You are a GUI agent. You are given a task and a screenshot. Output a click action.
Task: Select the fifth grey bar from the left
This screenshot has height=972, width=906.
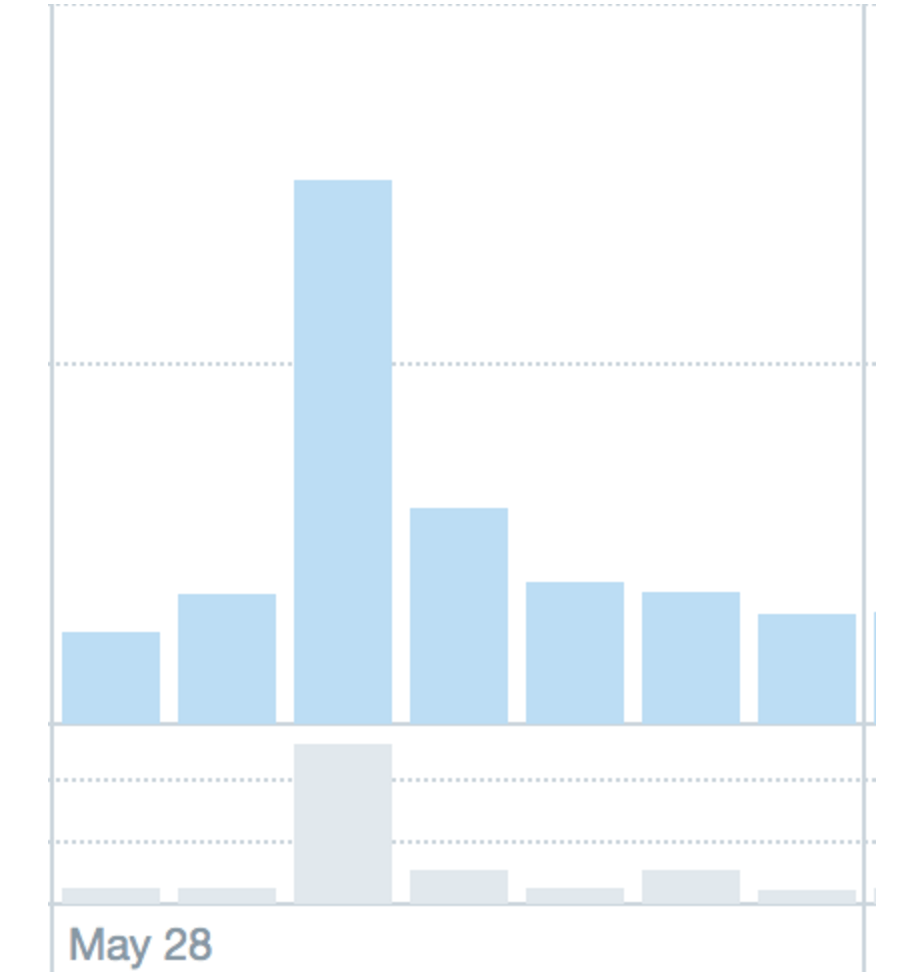(x=574, y=896)
